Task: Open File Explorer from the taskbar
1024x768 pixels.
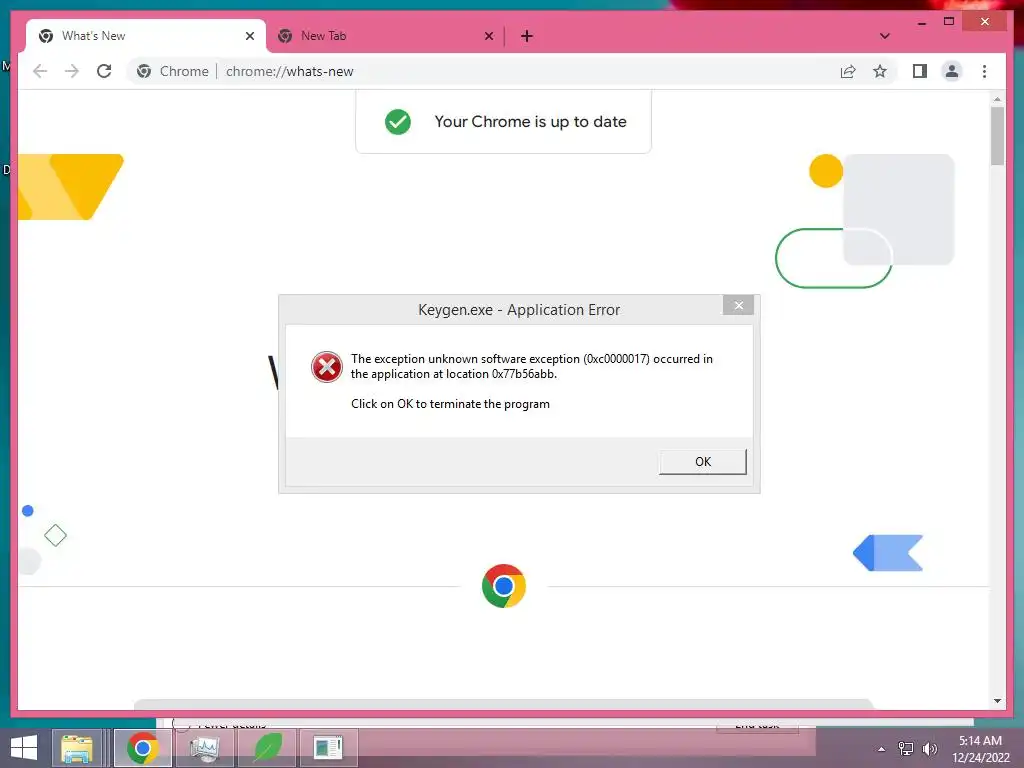Action: [x=77, y=748]
